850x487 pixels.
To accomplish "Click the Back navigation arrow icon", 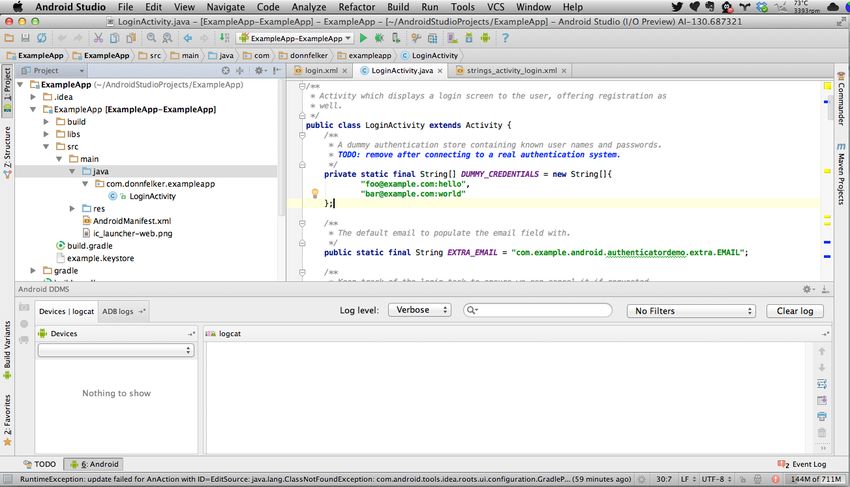I will coord(188,38).
